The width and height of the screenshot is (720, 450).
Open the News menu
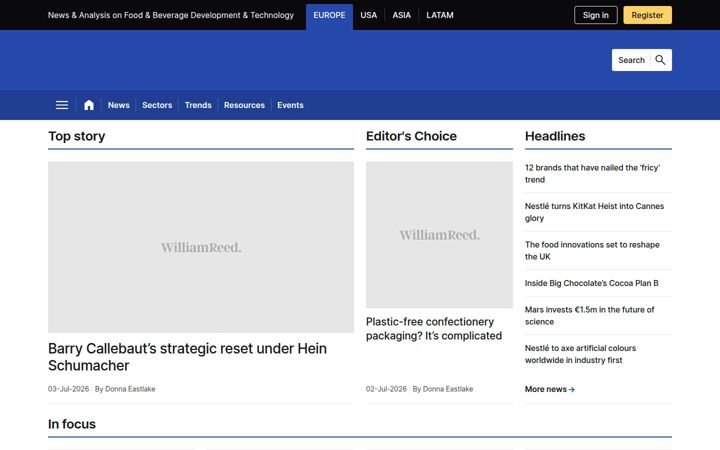click(x=118, y=105)
